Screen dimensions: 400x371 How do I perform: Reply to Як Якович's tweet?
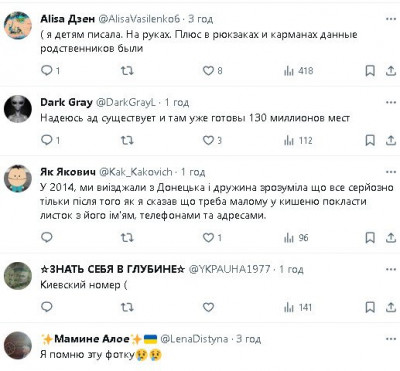(47, 238)
